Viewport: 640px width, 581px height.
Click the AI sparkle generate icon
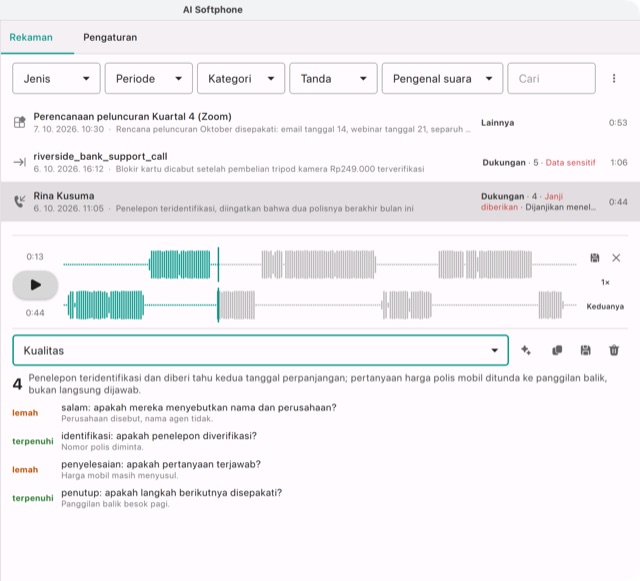pos(526,350)
